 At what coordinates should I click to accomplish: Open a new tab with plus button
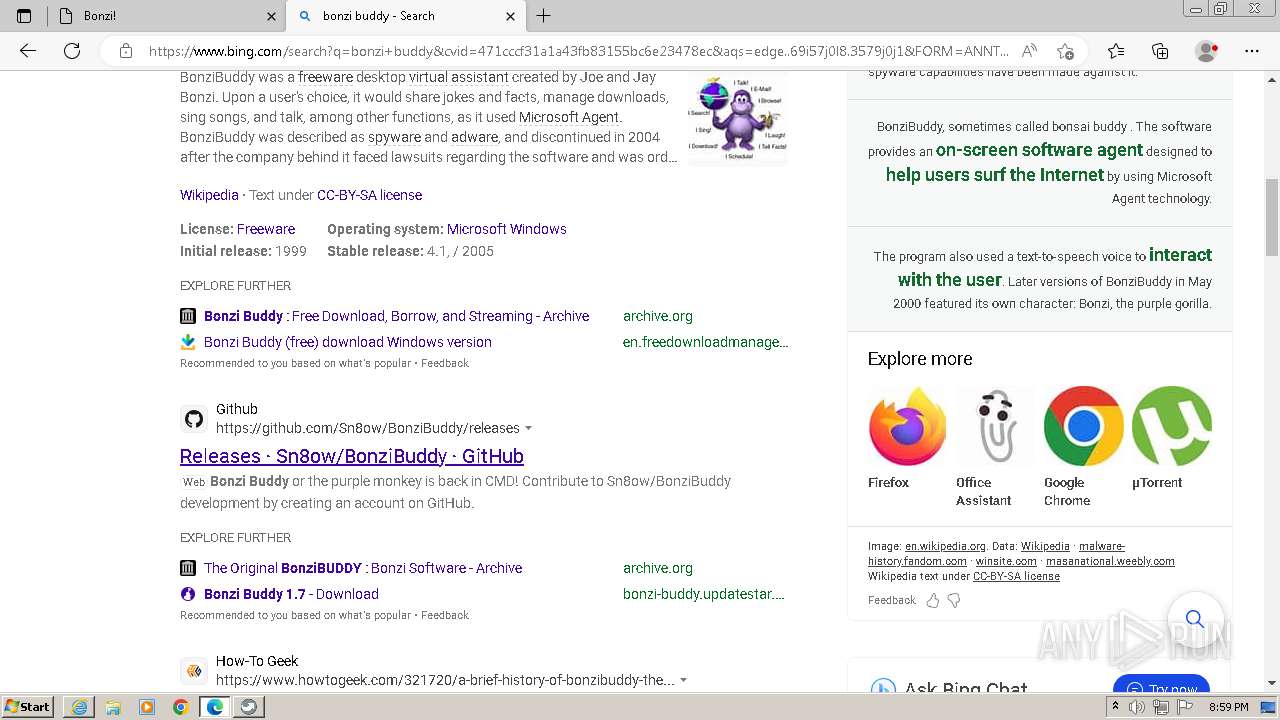click(544, 16)
